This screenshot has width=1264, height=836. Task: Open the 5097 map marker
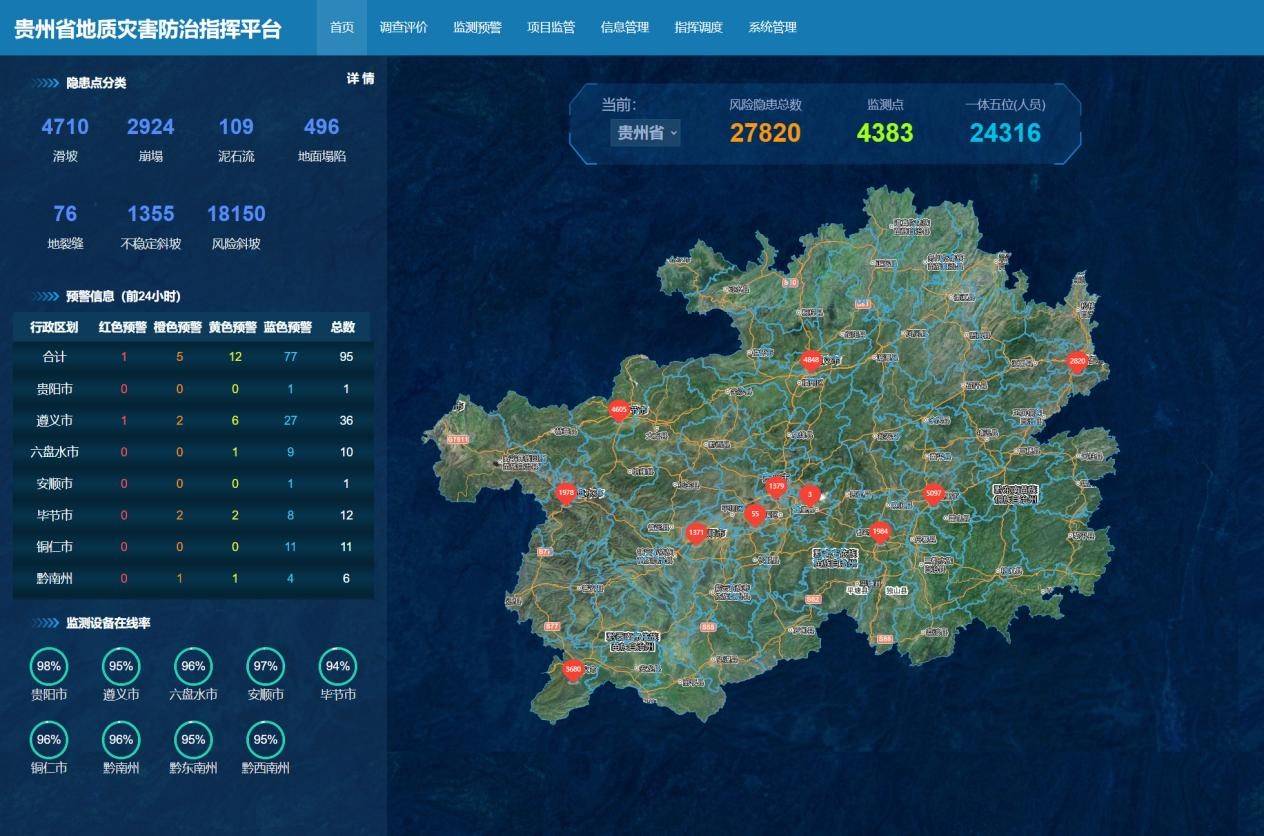pyautogui.click(x=934, y=493)
